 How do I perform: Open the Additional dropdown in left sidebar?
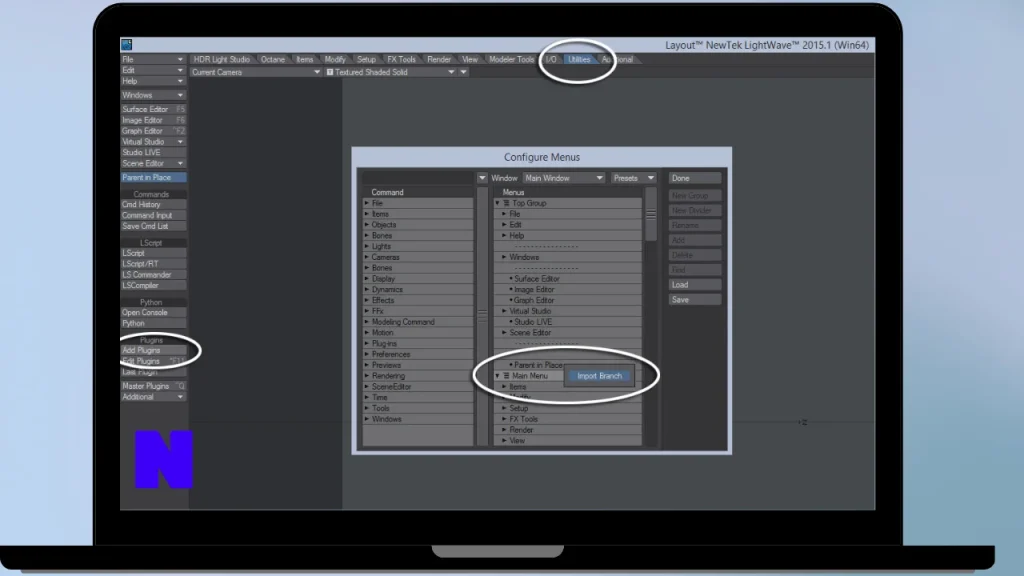(x=153, y=397)
